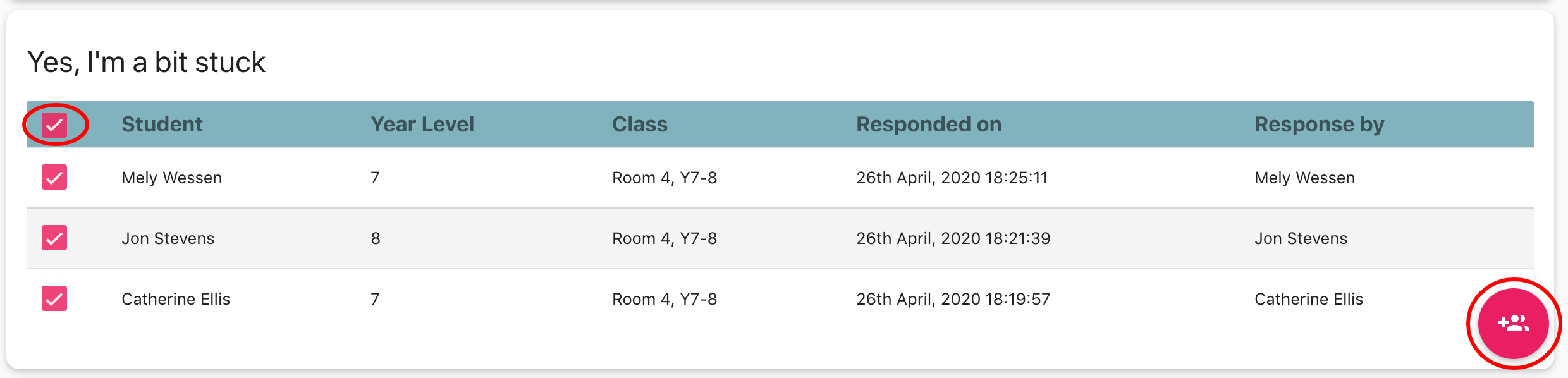Click the Responded on column header

click(x=928, y=125)
